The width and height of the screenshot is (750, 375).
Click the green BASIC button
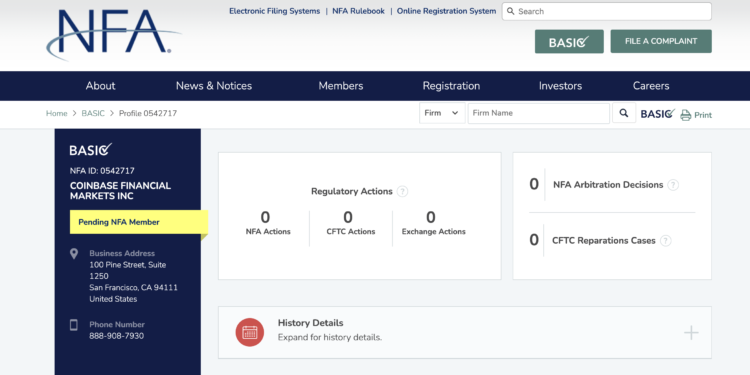tap(569, 42)
